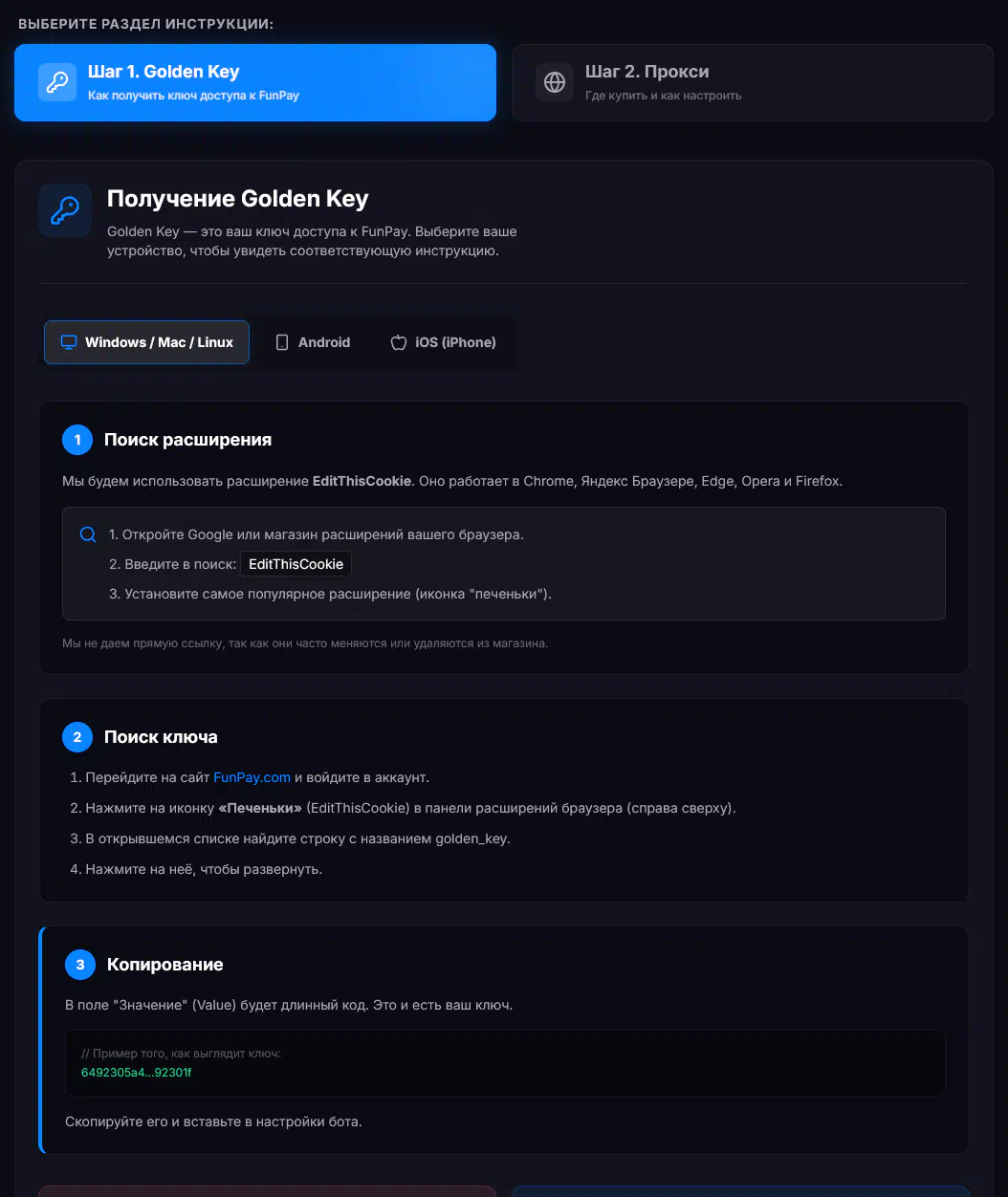The height and width of the screenshot is (1197, 1008).
Task: Click the key icon in Step 1 tab
Action: [57, 82]
